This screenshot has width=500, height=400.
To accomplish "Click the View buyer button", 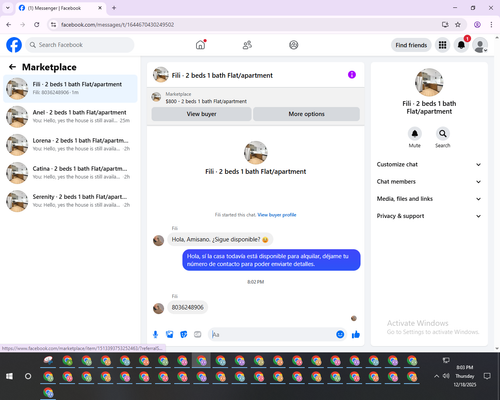I will click(201, 114).
